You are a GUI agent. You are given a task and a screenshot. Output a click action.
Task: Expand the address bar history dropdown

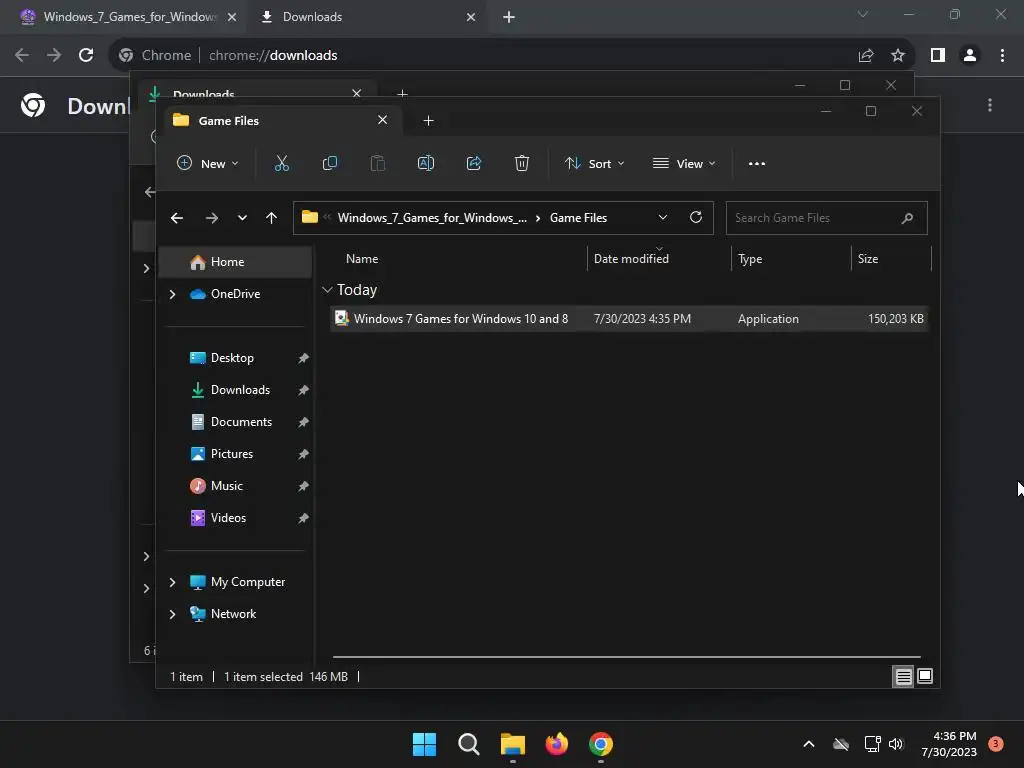[663, 217]
